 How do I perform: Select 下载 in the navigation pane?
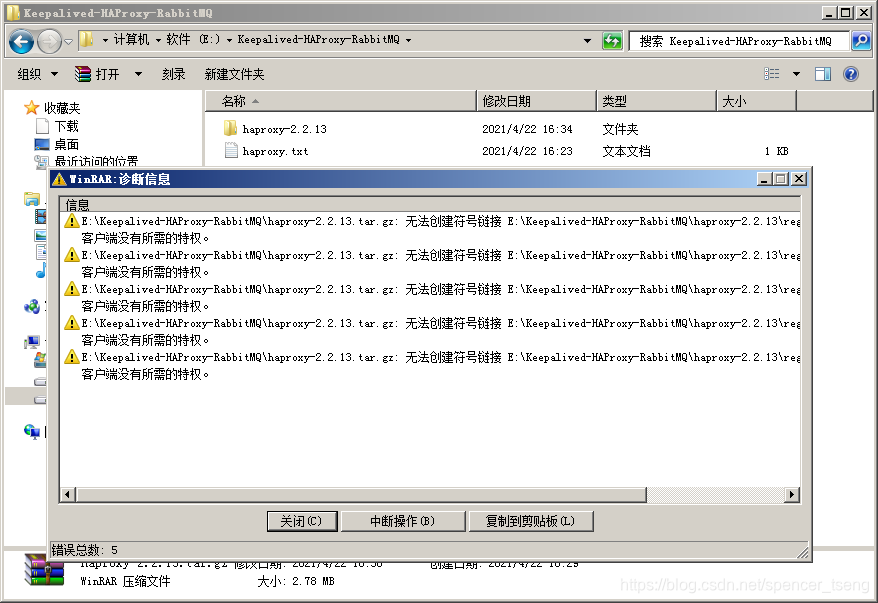(x=66, y=126)
